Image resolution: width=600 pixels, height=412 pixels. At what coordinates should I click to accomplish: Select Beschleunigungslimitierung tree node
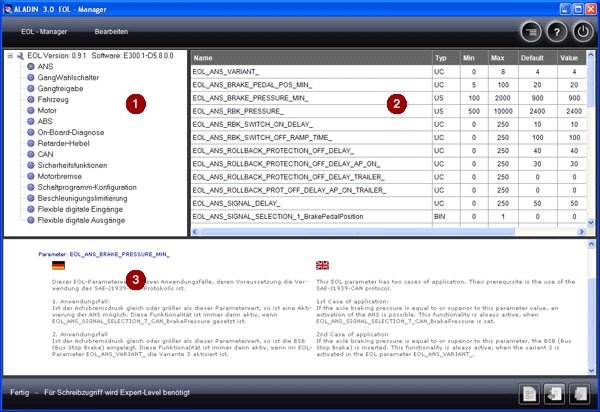point(82,198)
